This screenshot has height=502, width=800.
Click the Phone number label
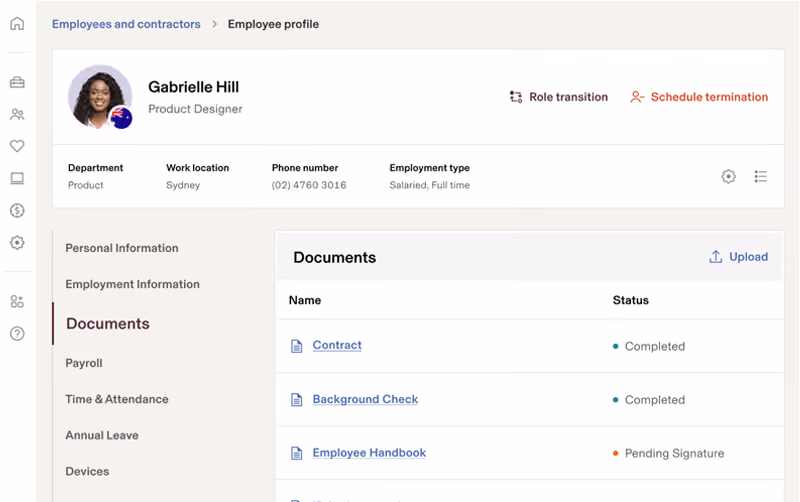[305, 168]
